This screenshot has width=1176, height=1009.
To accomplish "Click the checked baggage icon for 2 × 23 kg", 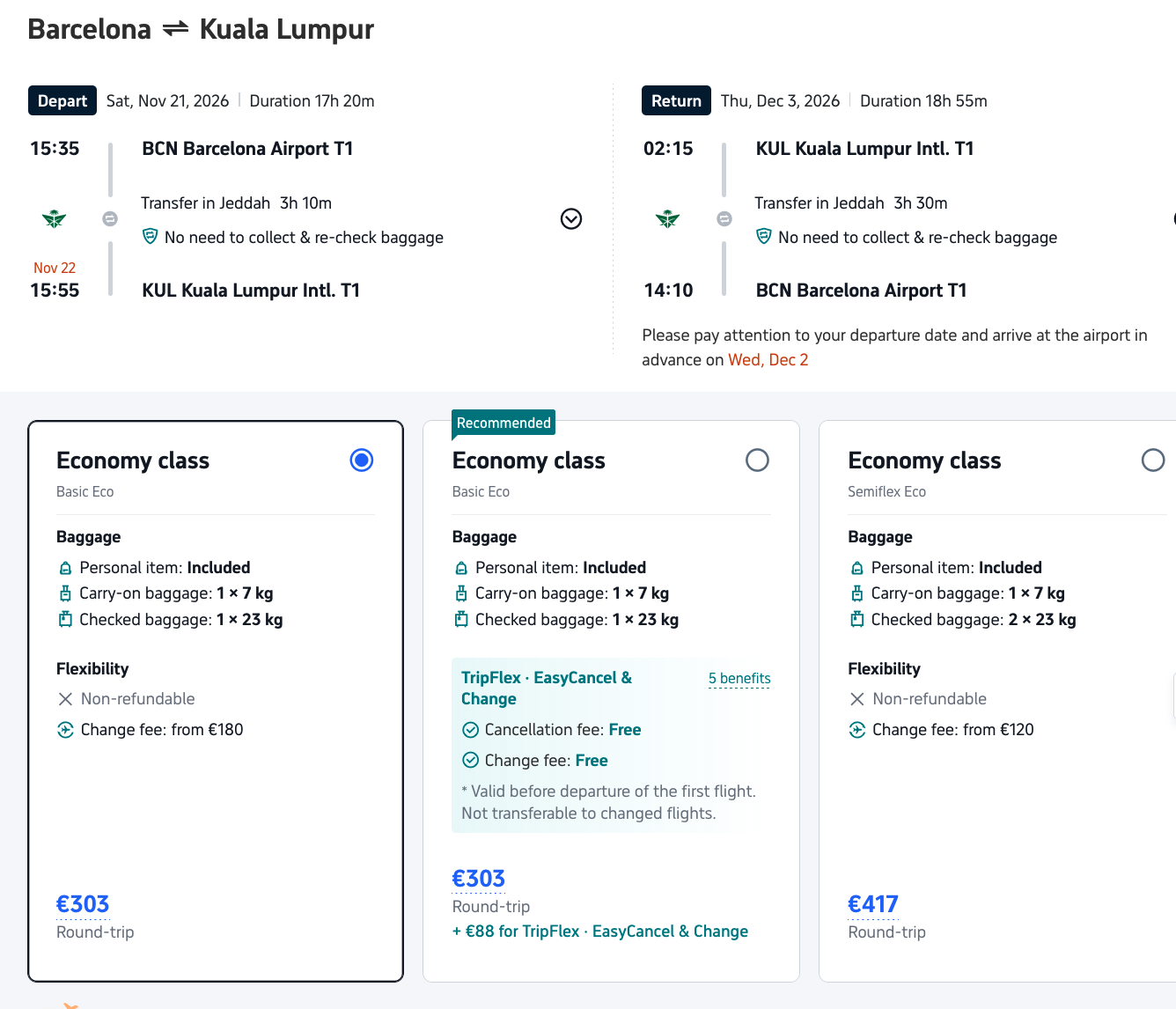I will pos(857,620).
